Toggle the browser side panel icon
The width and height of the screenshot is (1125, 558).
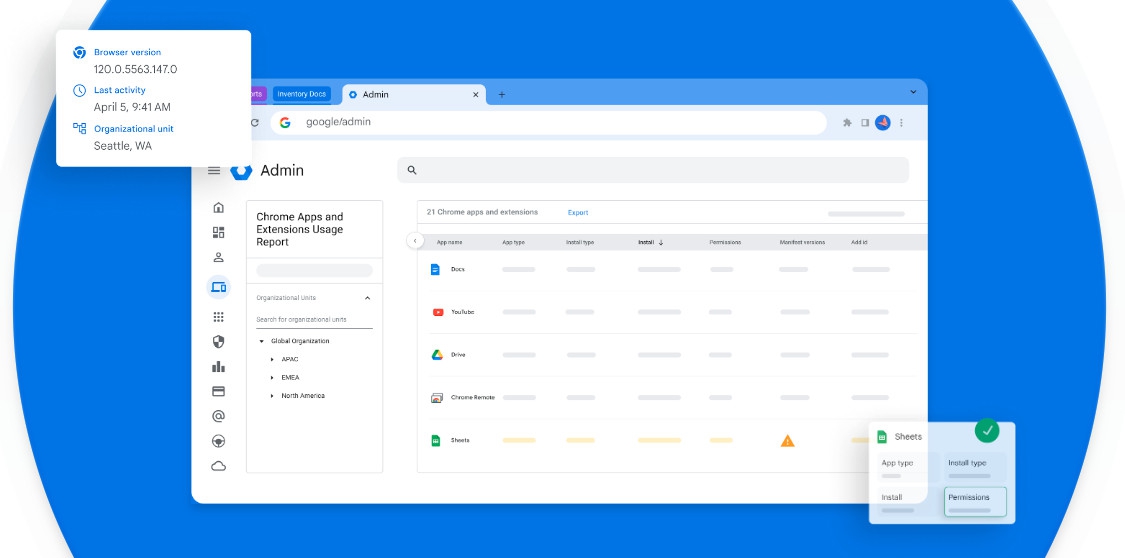pos(865,123)
